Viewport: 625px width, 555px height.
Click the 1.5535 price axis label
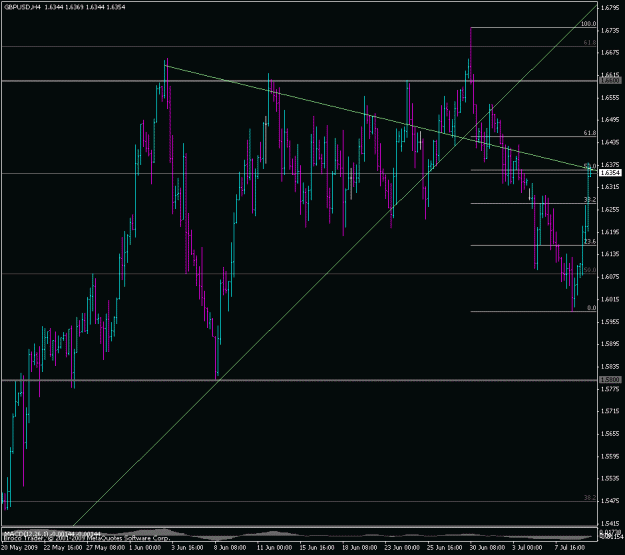pyautogui.click(x=610, y=478)
